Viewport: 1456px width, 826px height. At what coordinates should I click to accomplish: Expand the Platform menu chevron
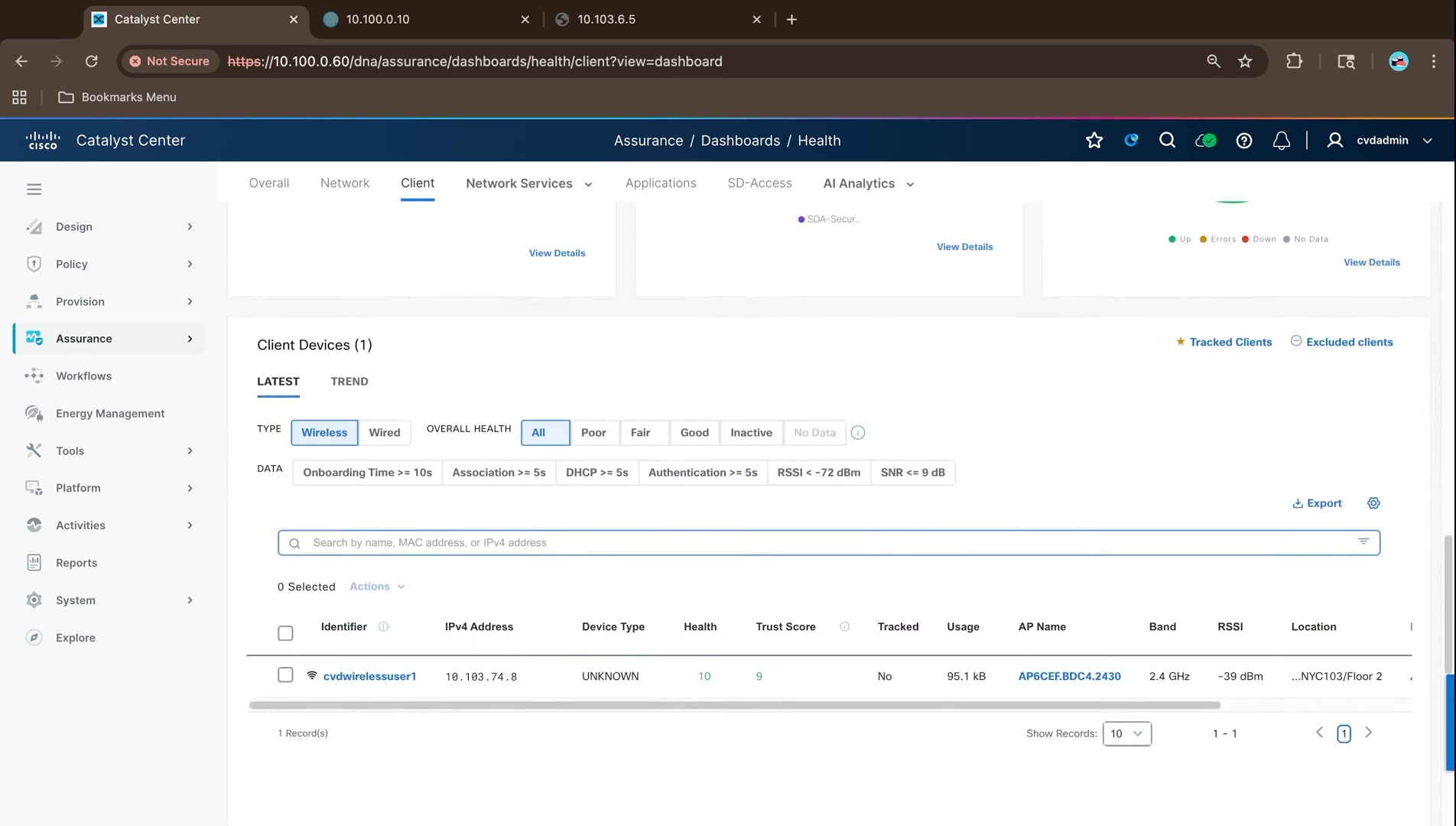click(190, 488)
